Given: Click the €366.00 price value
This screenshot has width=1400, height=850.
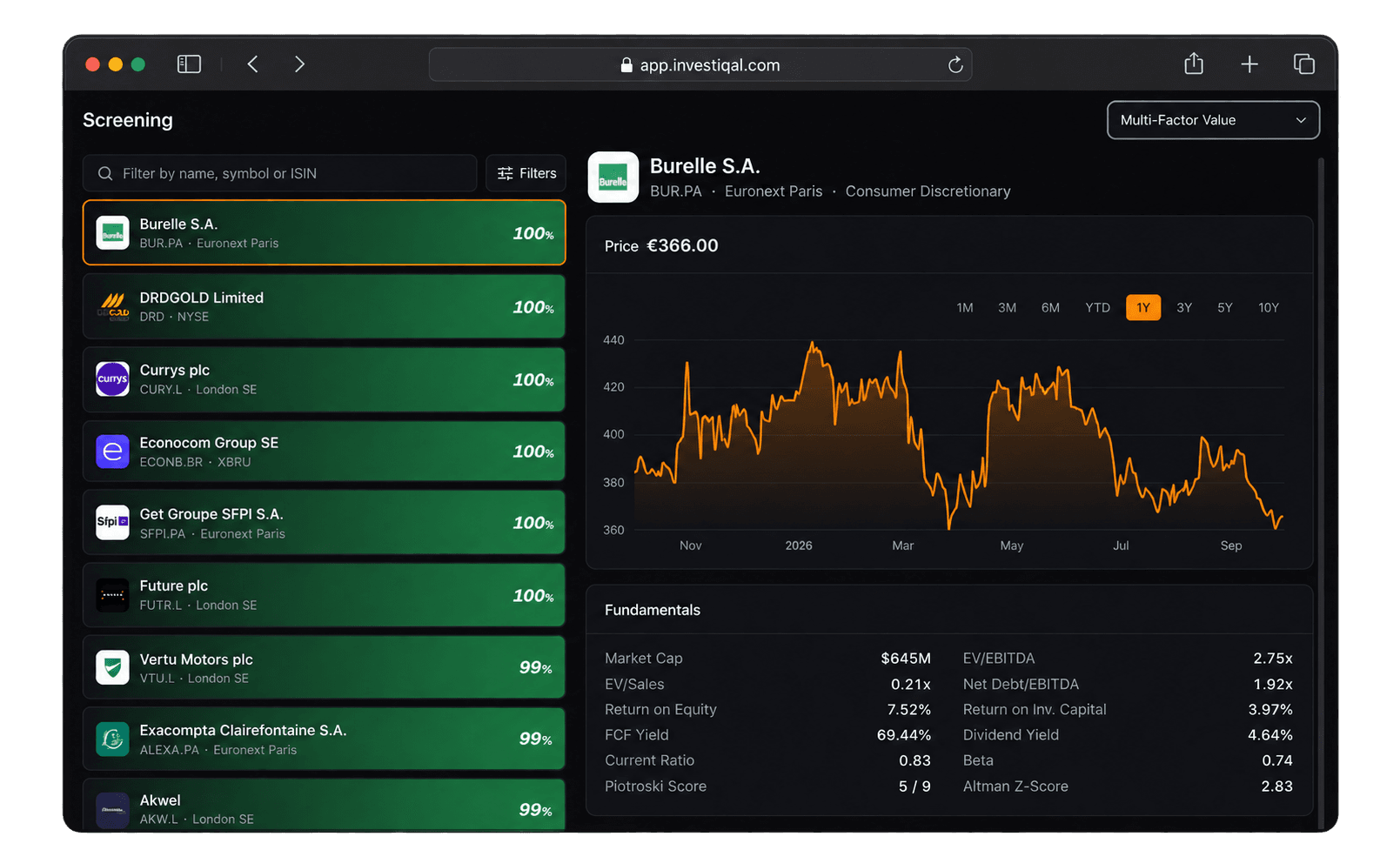Looking at the screenshot, I should click(x=682, y=246).
